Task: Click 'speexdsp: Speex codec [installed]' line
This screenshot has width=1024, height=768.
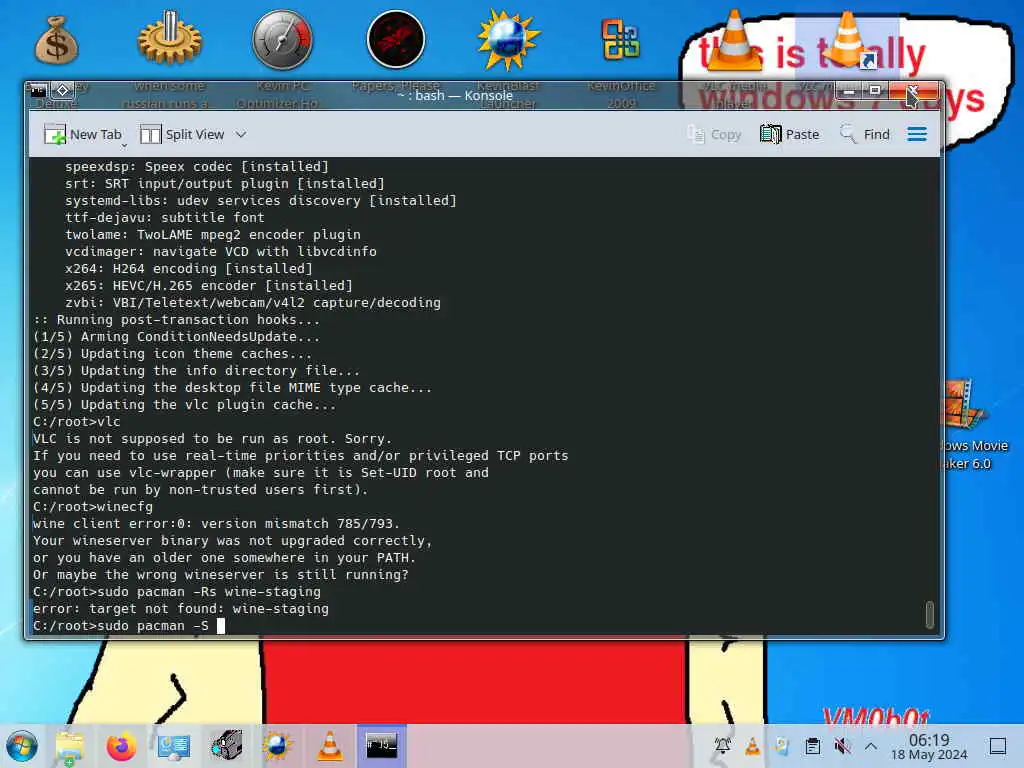Action: pyautogui.click(x=197, y=167)
